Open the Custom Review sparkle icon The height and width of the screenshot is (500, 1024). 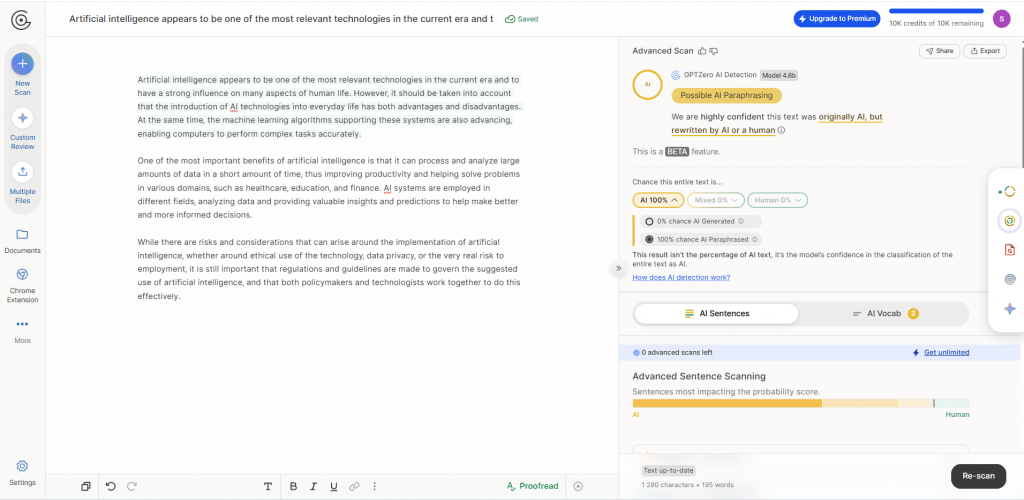click(x=22, y=118)
